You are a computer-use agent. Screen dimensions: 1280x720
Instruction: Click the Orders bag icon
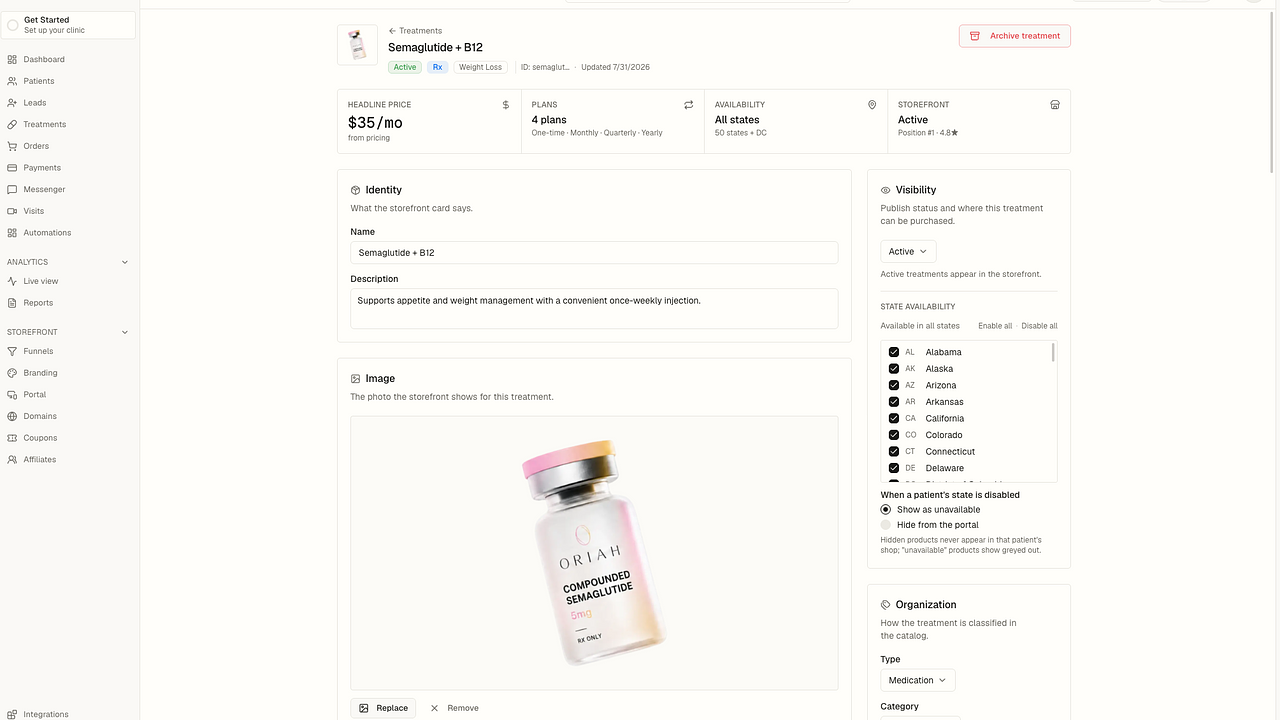[x=12, y=146]
